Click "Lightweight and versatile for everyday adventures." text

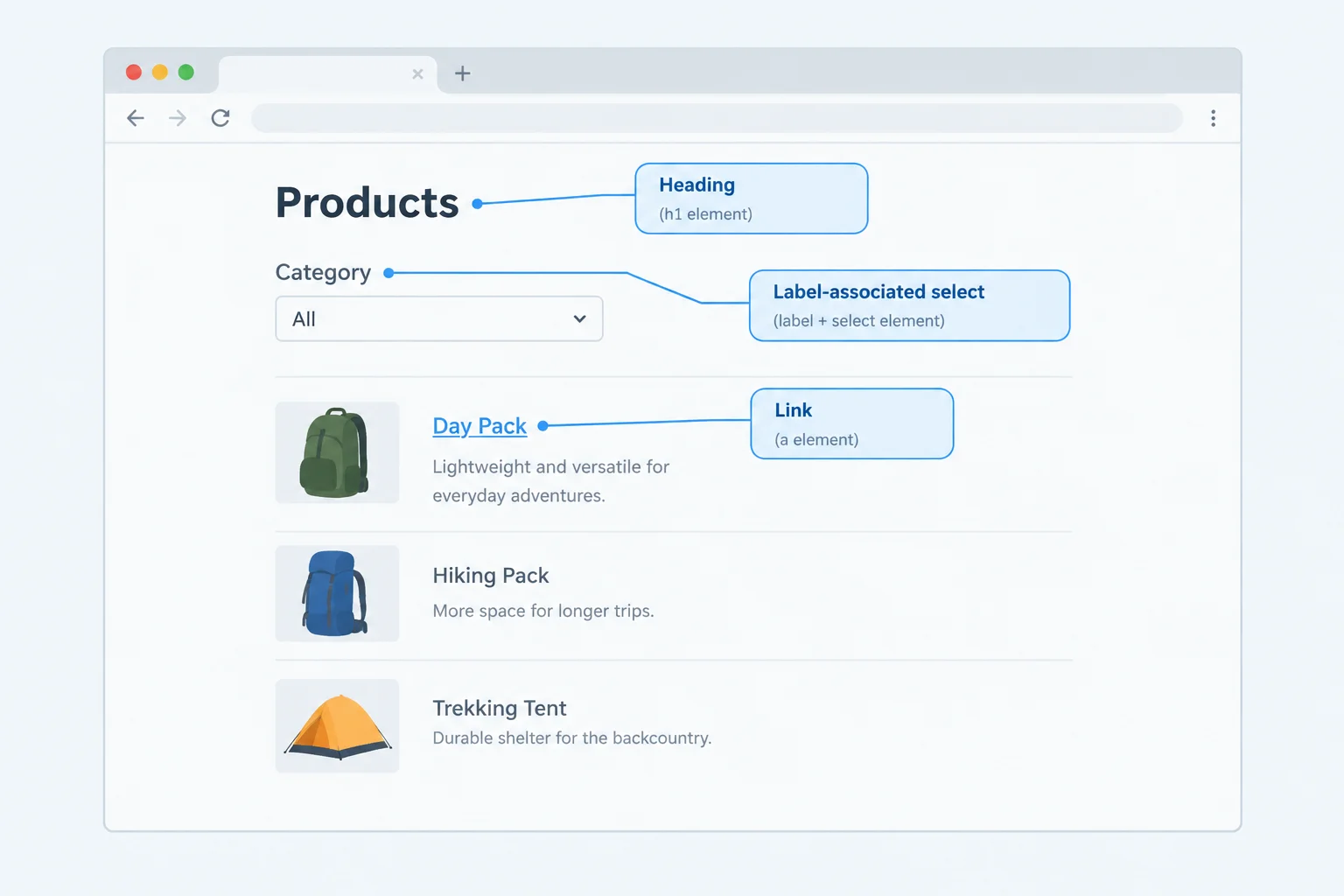click(551, 481)
